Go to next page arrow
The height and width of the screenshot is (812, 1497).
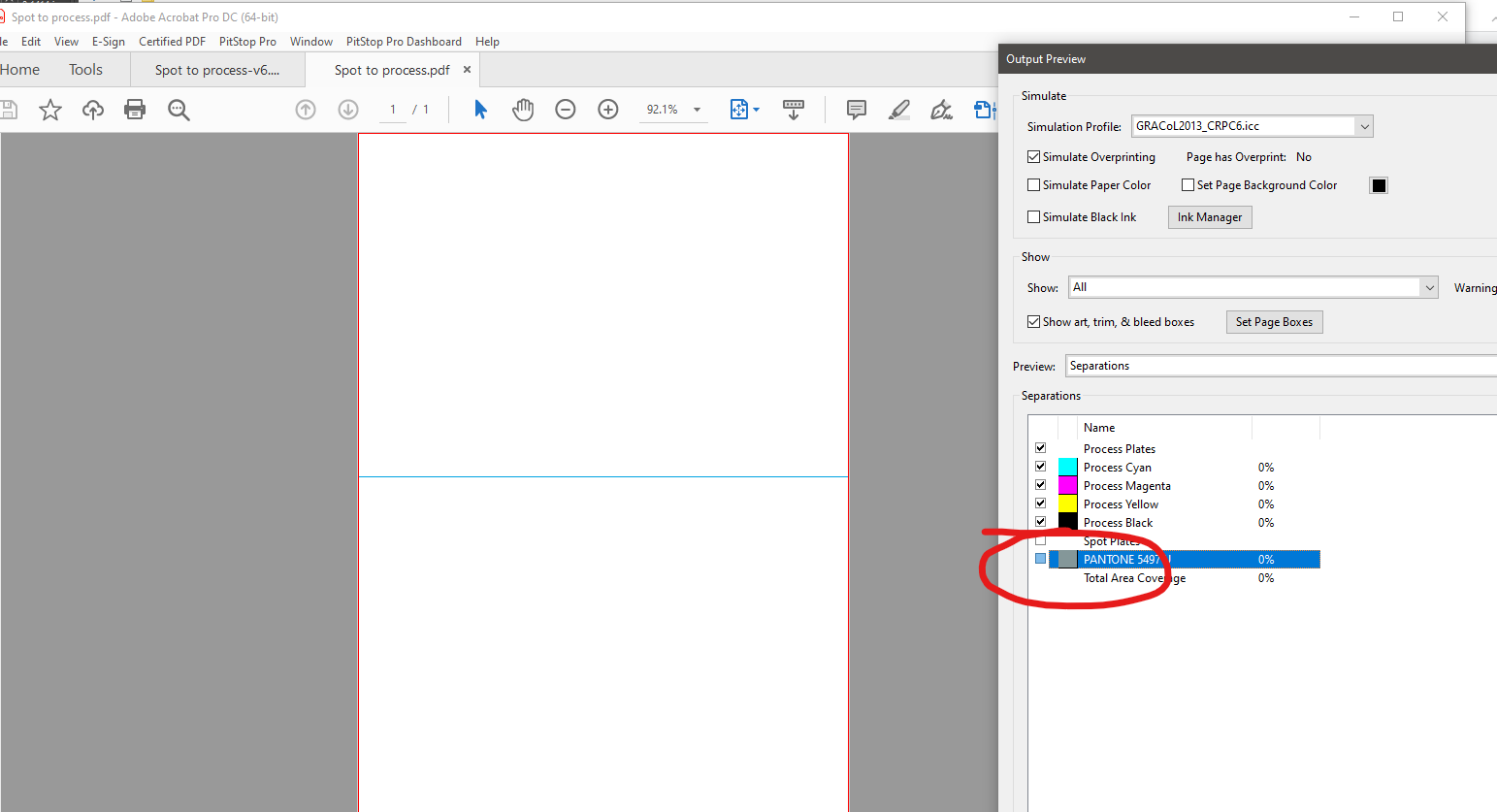click(348, 110)
